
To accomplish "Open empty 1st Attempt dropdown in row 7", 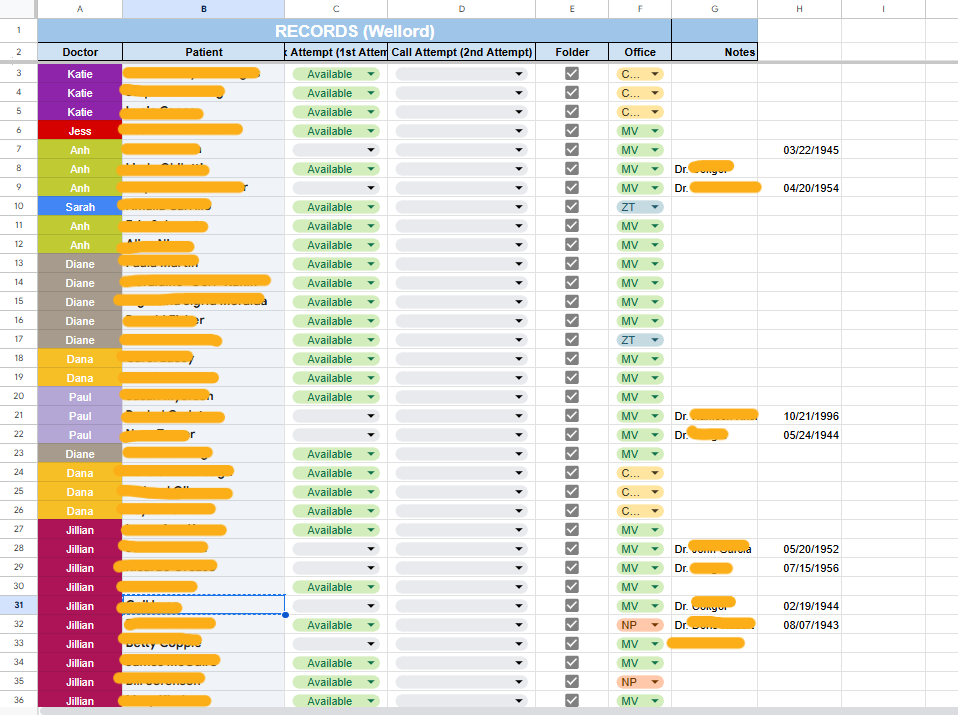I will pyautogui.click(x=336, y=150).
